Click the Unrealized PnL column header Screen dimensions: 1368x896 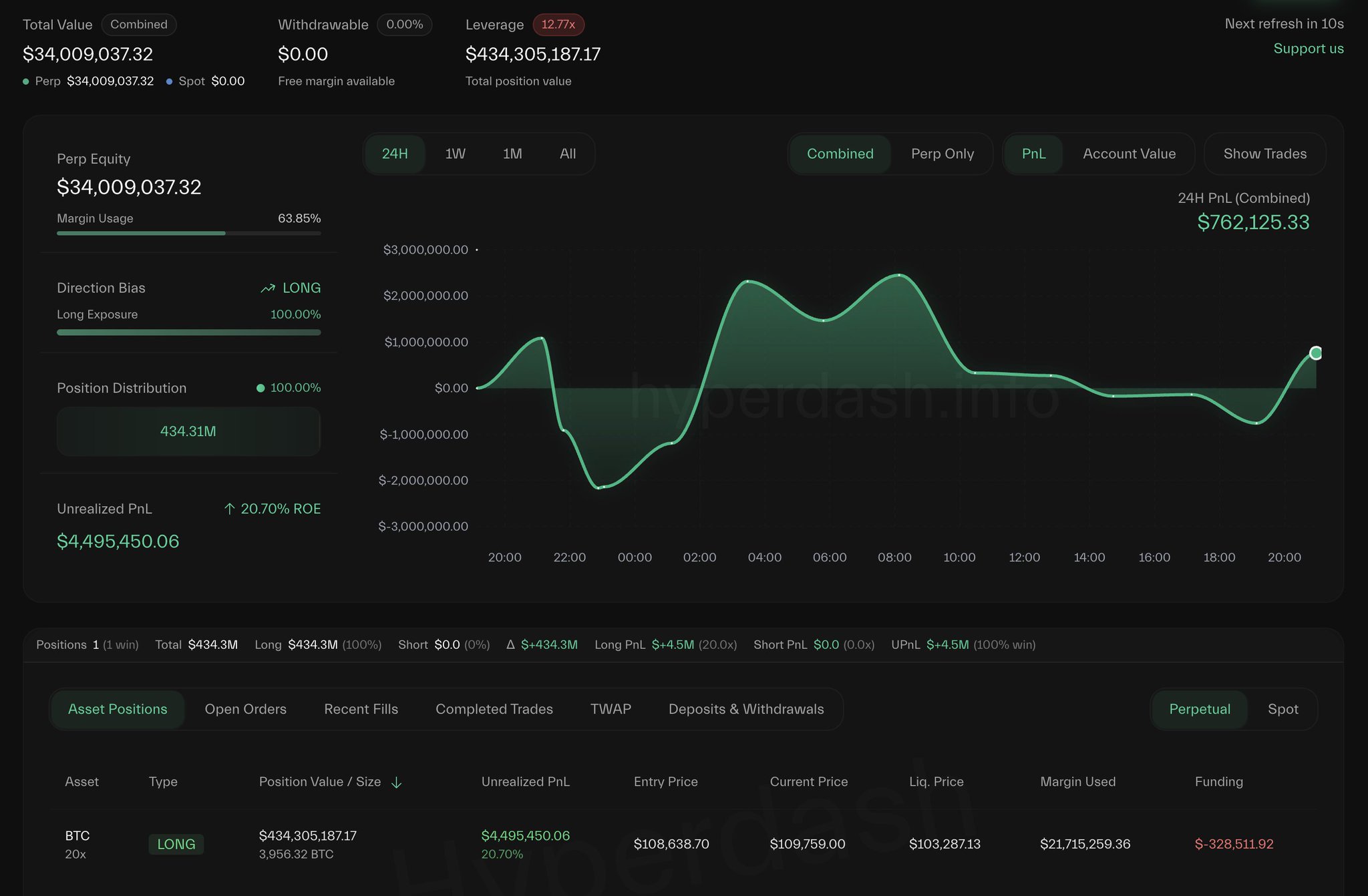click(526, 782)
